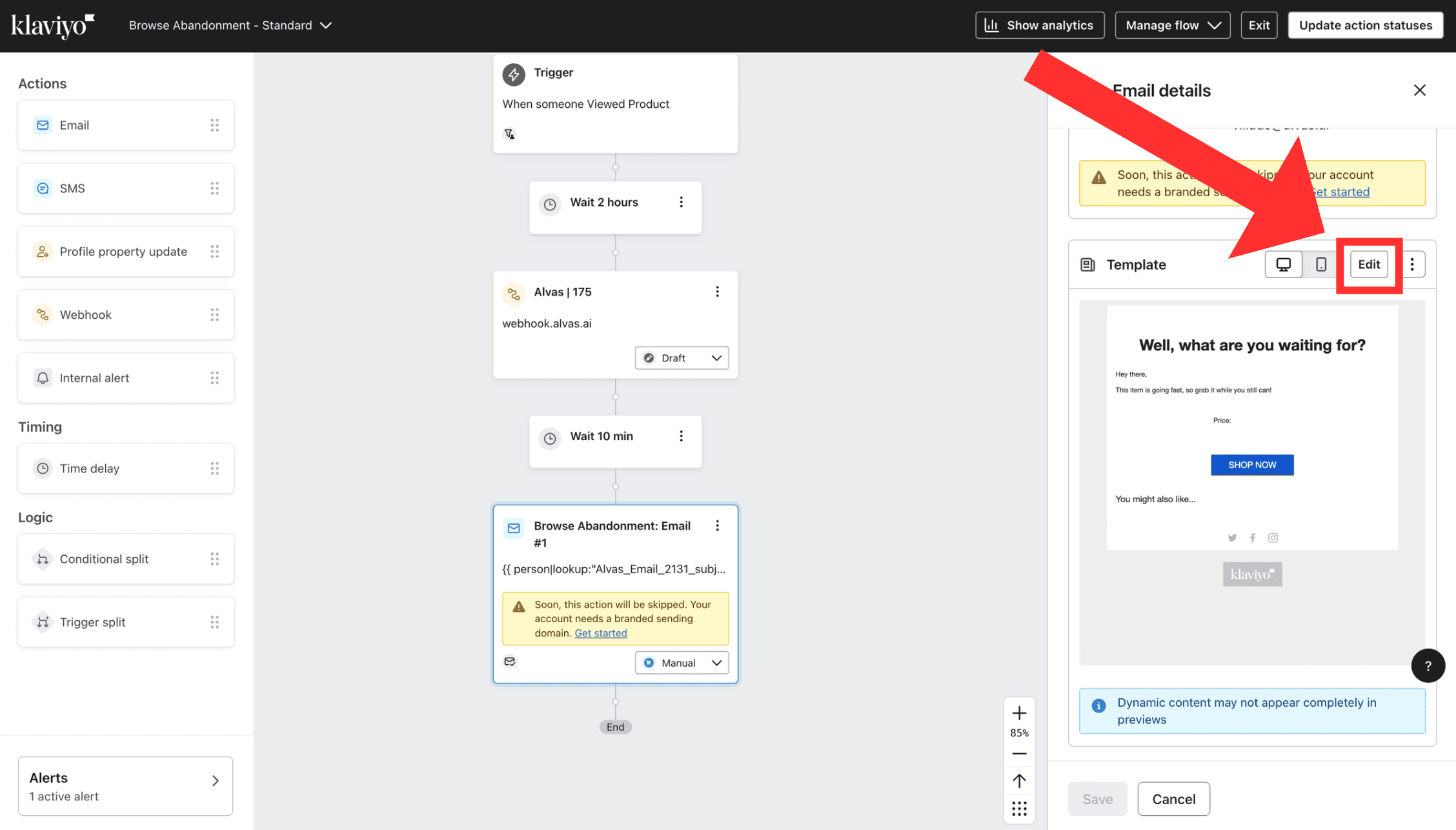Click Get started link in email card
Image resolution: width=1456 pixels, height=830 pixels.
[x=601, y=633]
